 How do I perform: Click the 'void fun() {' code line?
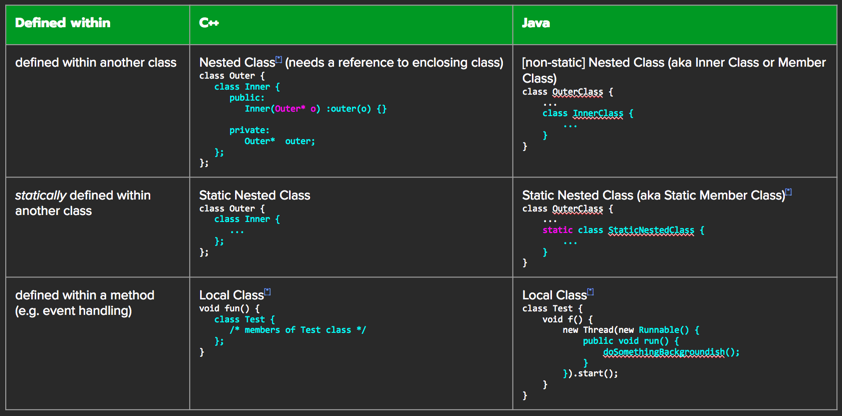229,309
